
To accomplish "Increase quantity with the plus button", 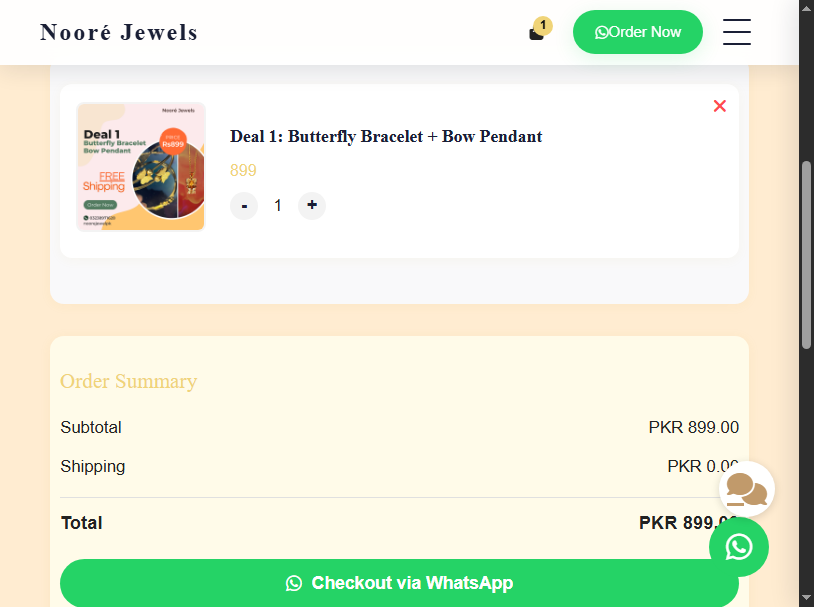I will (312, 206).
